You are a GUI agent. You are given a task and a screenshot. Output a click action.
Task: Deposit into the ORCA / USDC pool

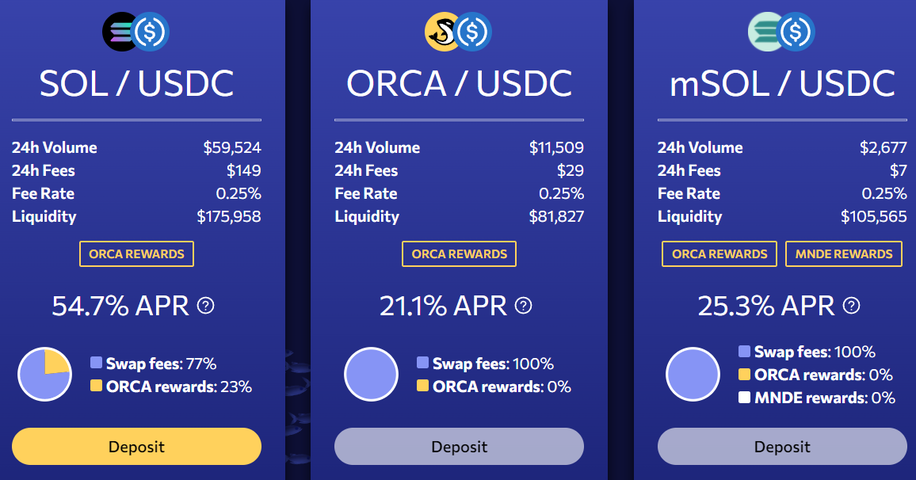pos(459,447)
